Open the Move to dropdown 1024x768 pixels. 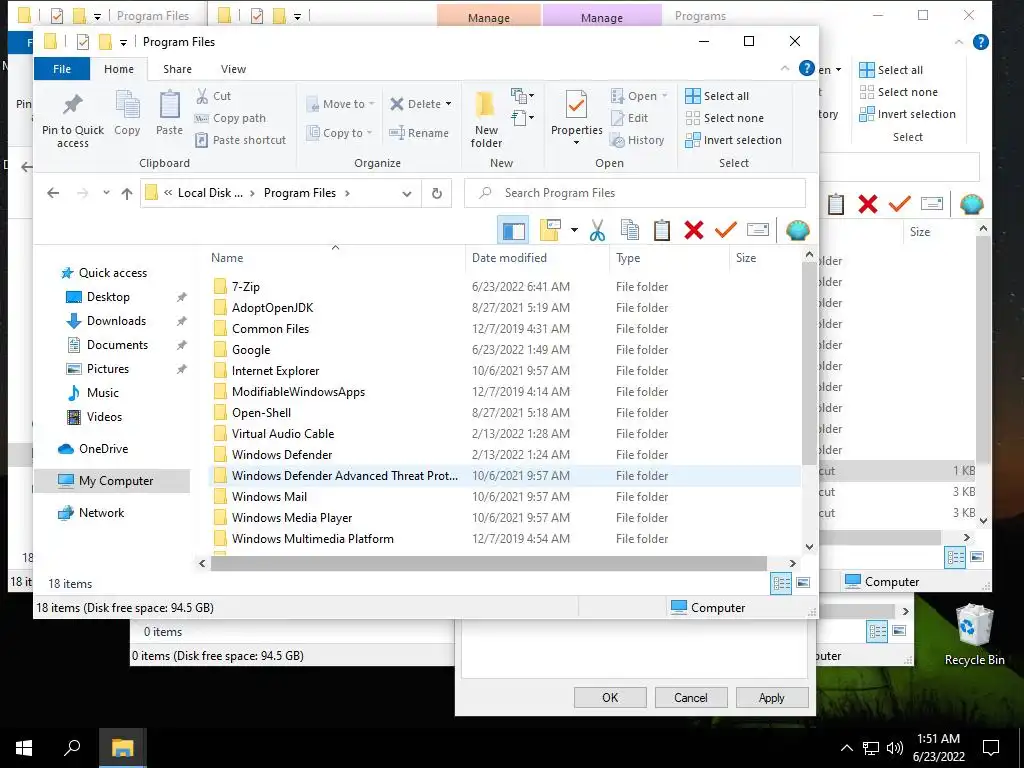pos(340,104)
